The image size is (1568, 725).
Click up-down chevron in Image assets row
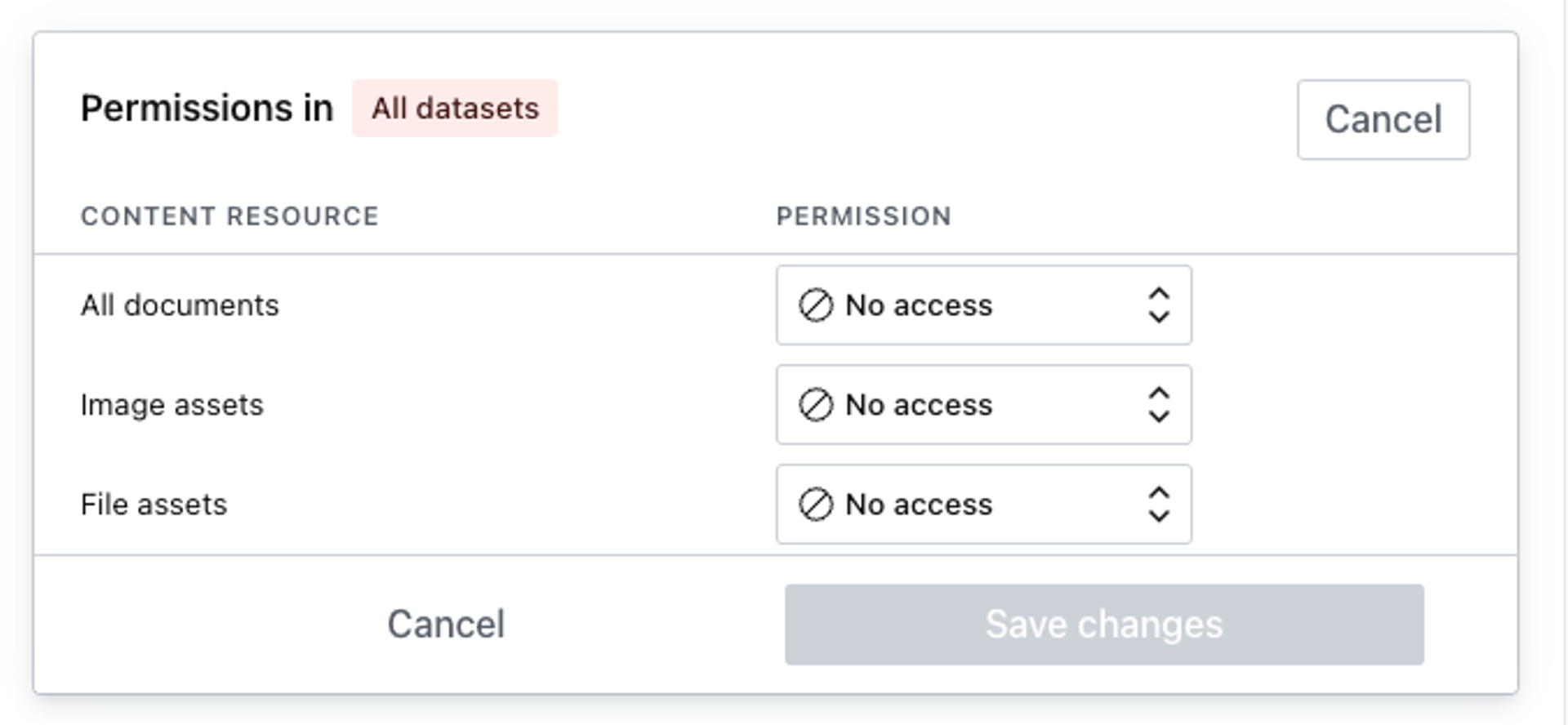[x=1159, y=405]
